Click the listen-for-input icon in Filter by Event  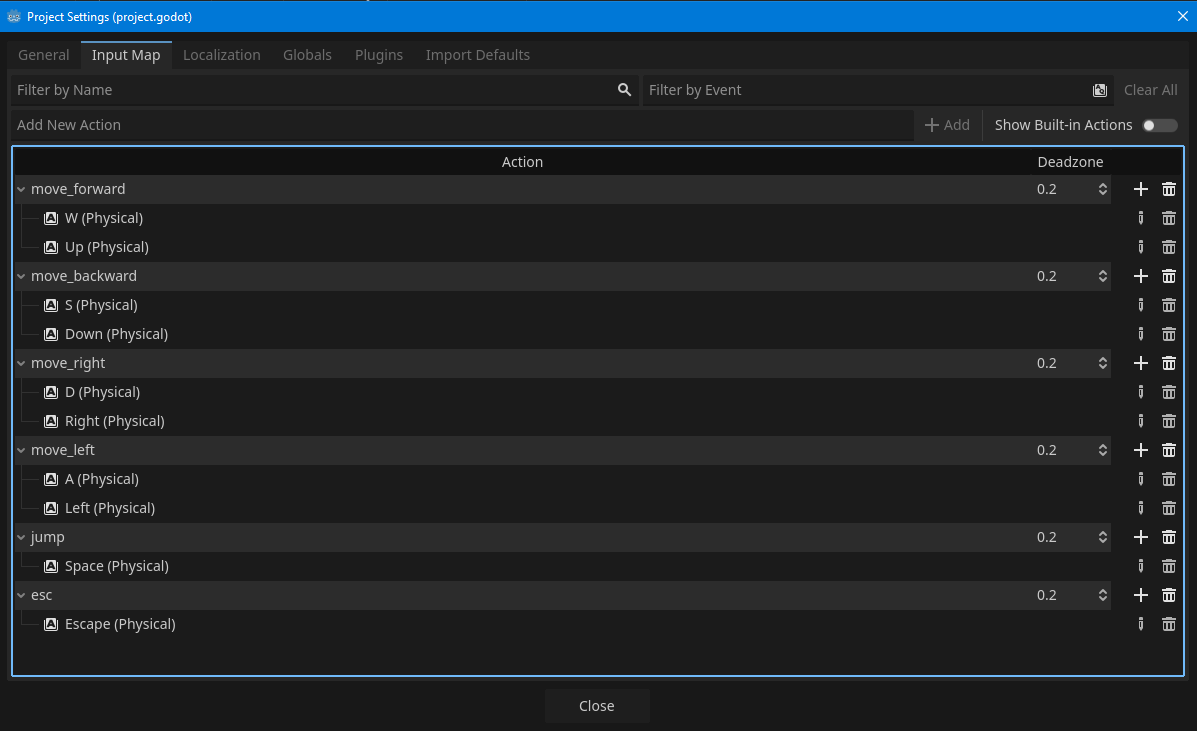click(1100, 90)
